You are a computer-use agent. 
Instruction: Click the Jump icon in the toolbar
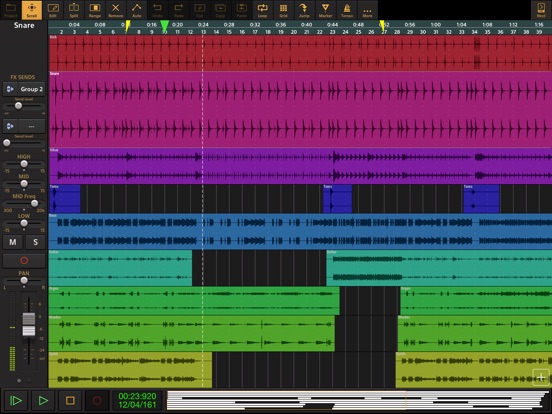305,10
